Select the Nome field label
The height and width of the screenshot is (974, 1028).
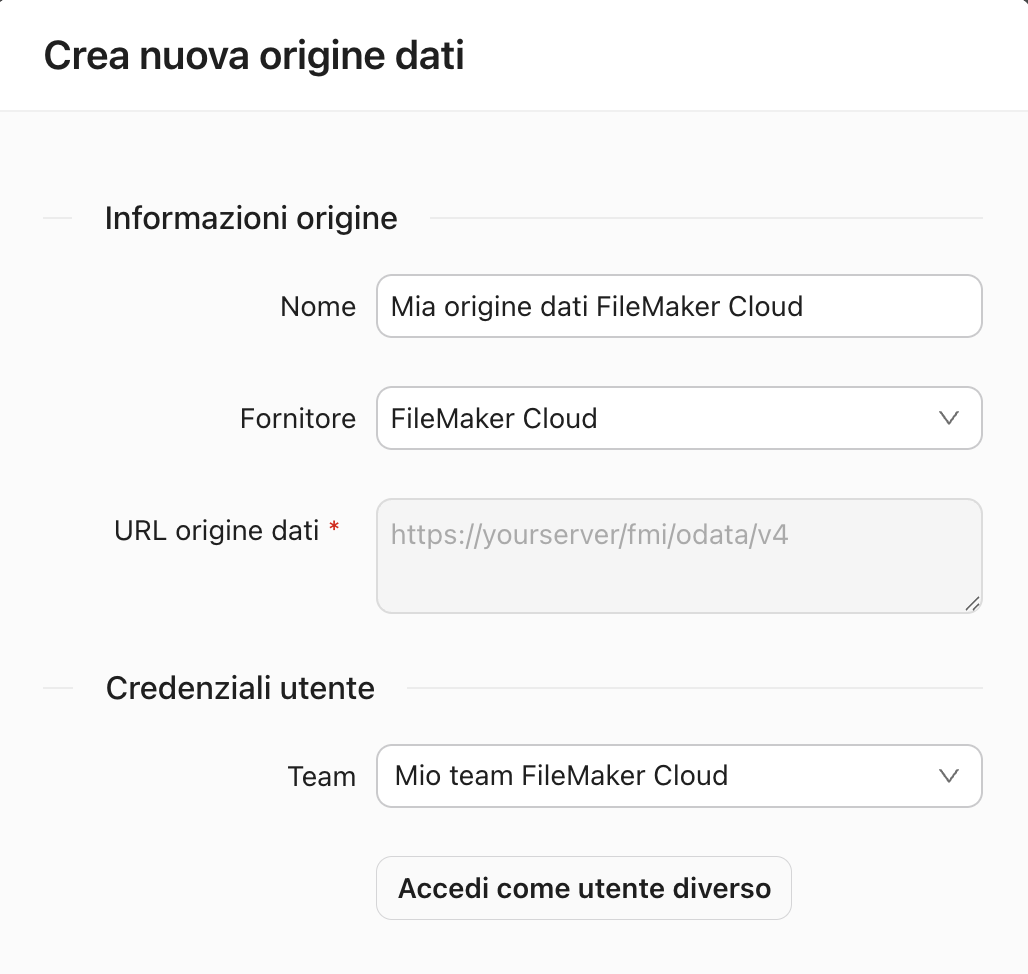pos(318,306)
